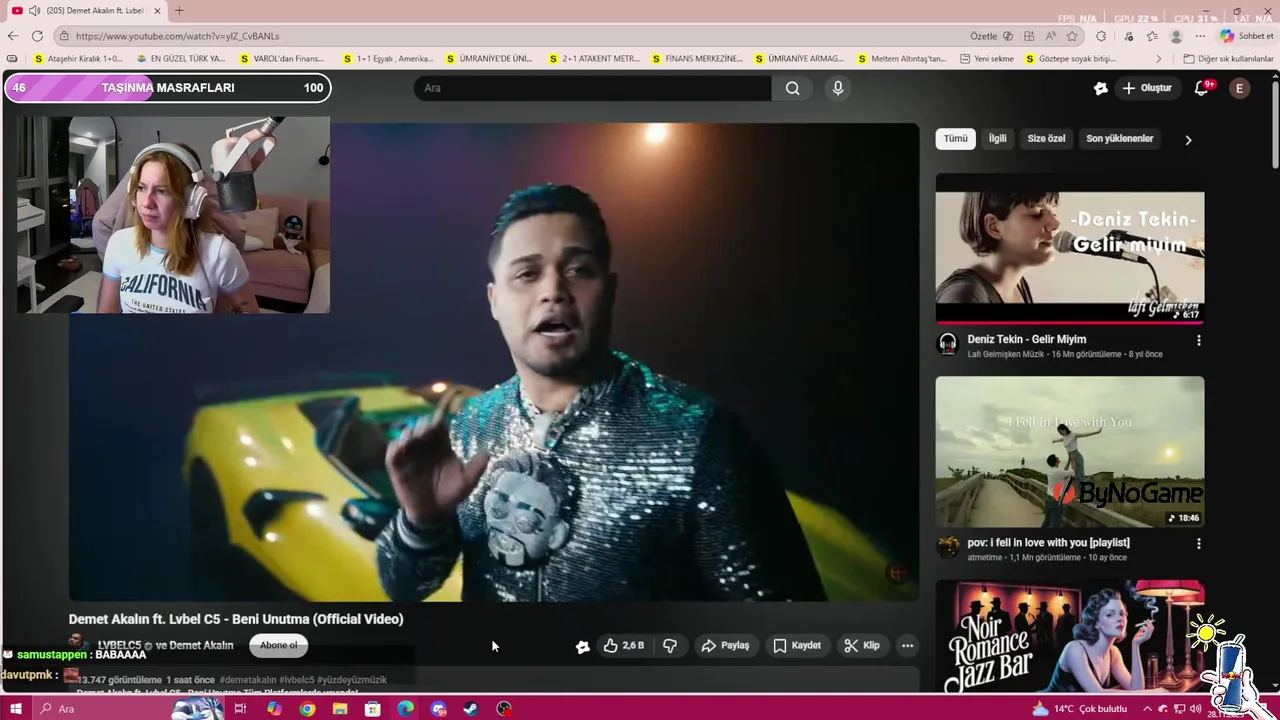Select the Tümü filter chip
This screenshot has width=1280, height=720.
pyautogui.click(x=956, y=139)
